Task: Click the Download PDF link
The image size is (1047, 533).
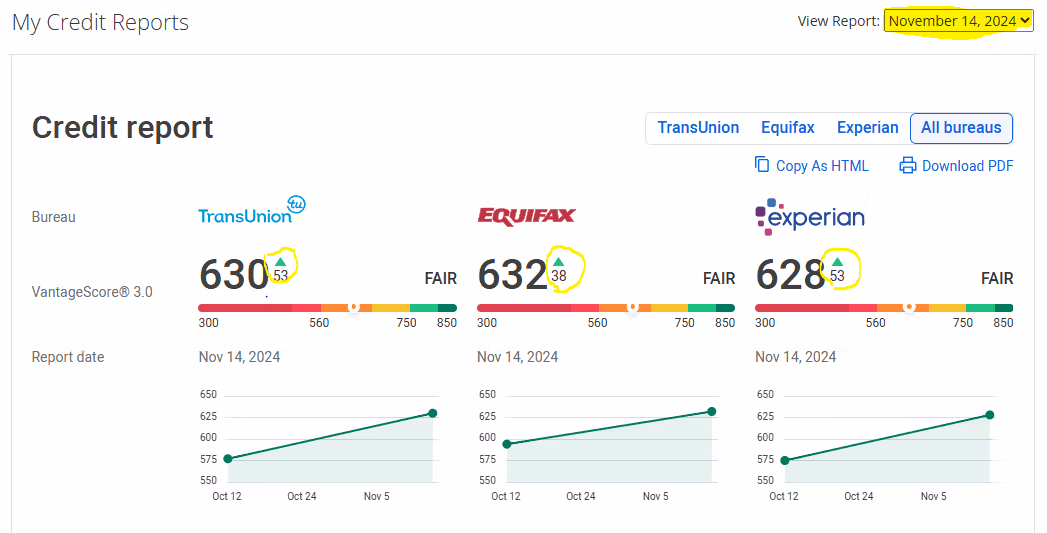Action: point(967,166)
